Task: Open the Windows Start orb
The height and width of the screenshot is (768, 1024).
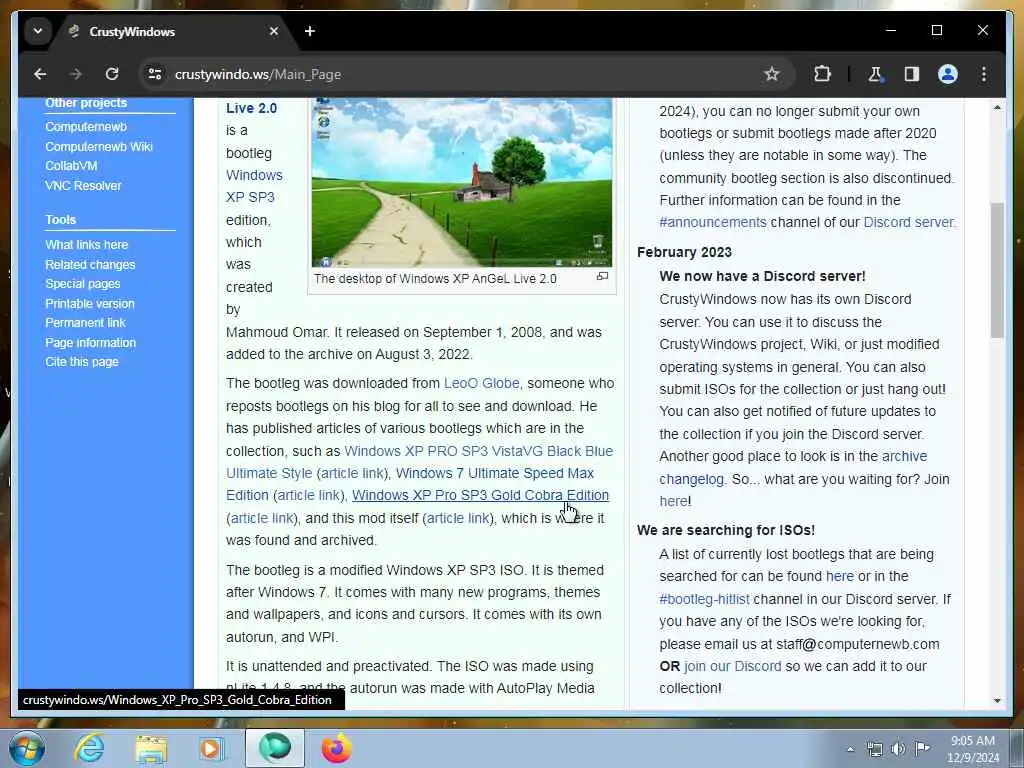Action: pos(27,748)
